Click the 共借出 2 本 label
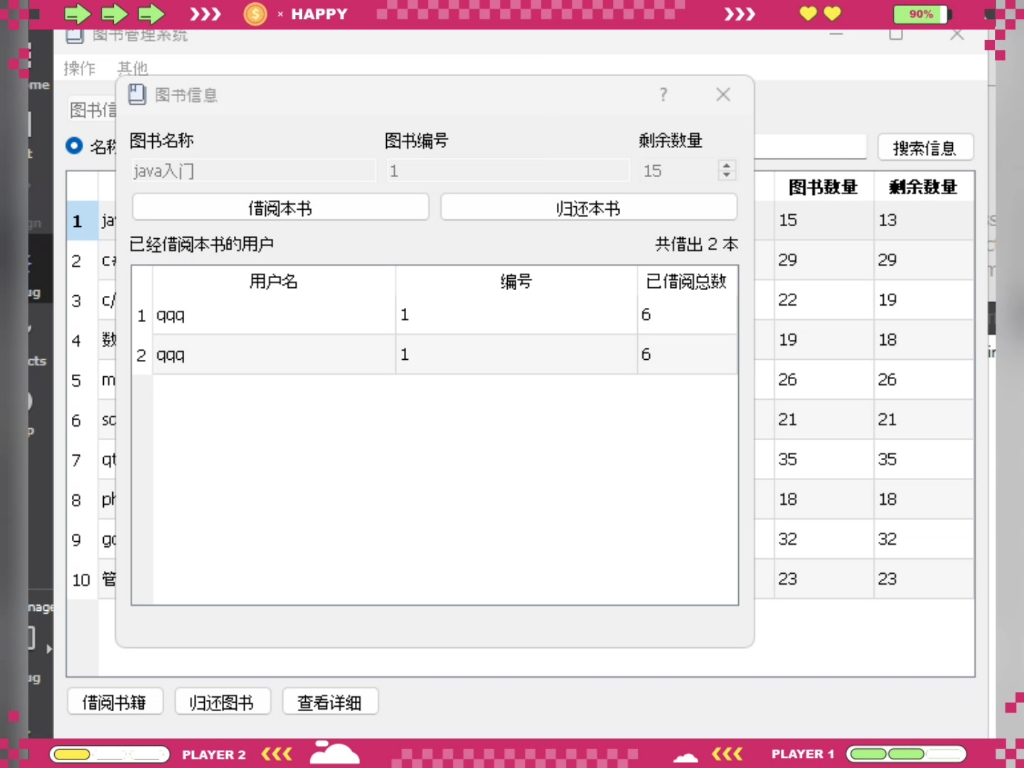 point(696,244)
